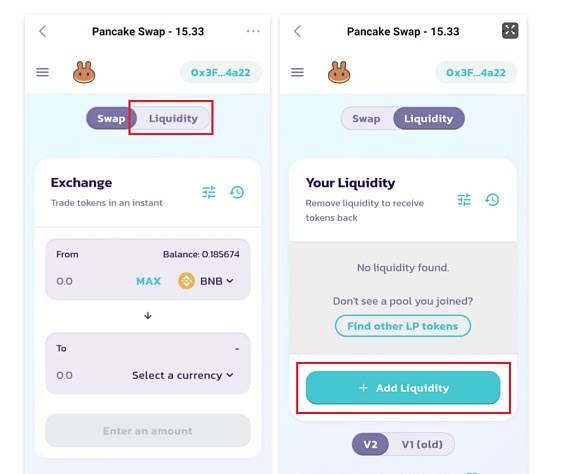Click the Add Liquidity button
The height and width of the screenshot is (474, 563).
(x=403, y=388)
